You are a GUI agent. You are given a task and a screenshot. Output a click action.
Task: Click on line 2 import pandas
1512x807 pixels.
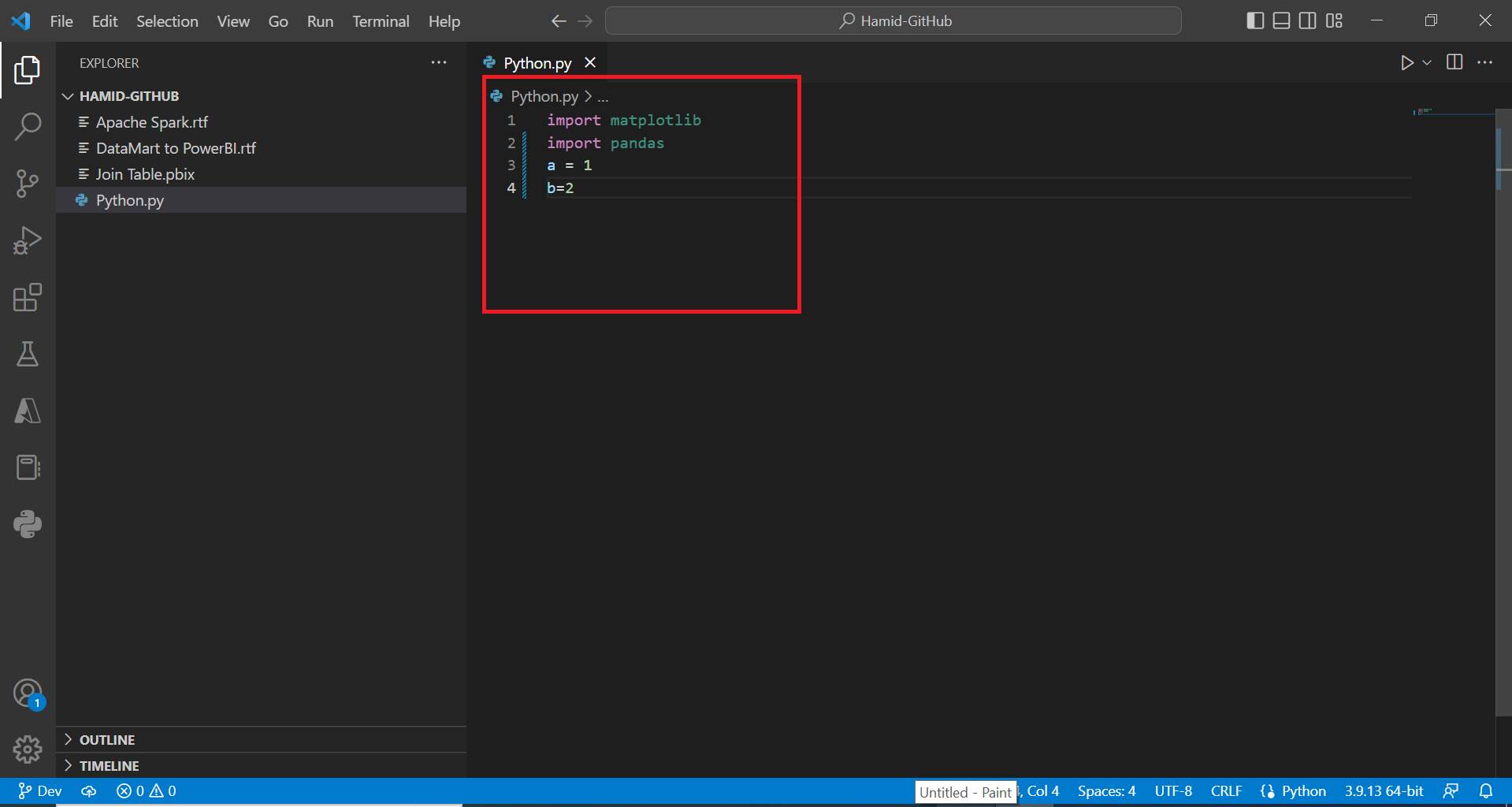pos(605,143)
